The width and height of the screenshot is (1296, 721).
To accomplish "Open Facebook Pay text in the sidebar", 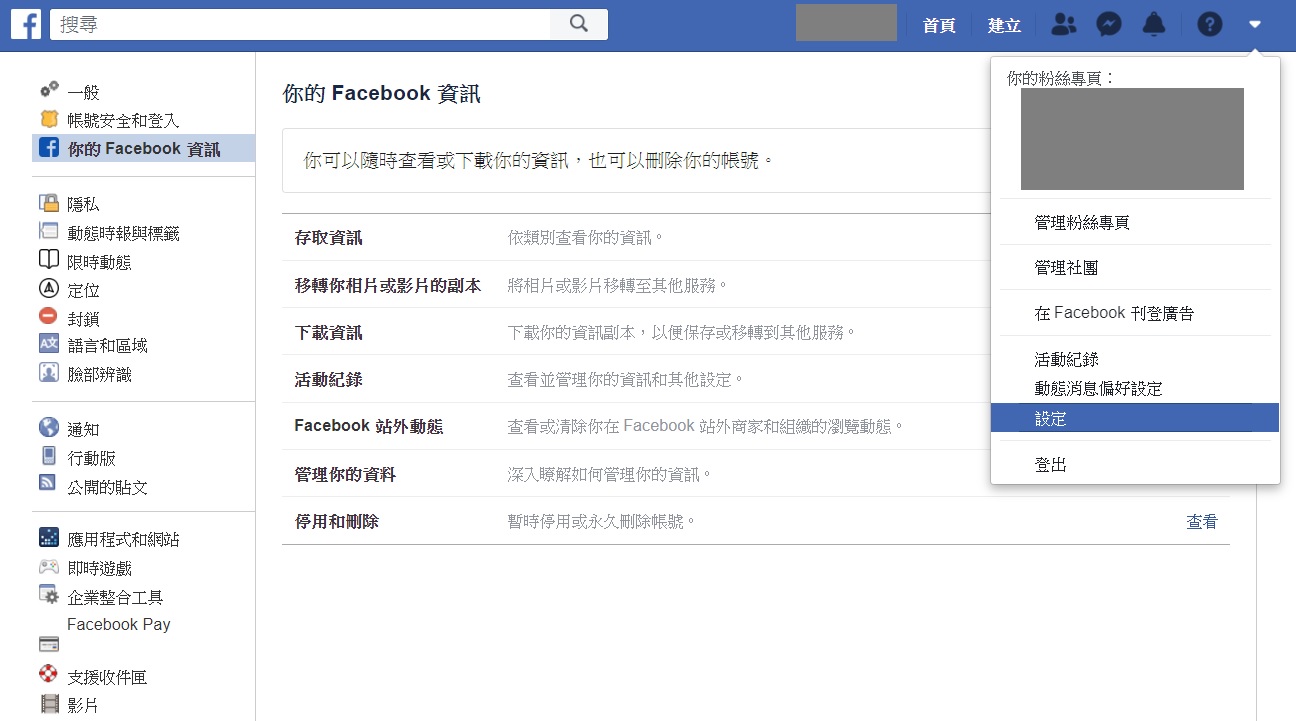I will (119, 624).
